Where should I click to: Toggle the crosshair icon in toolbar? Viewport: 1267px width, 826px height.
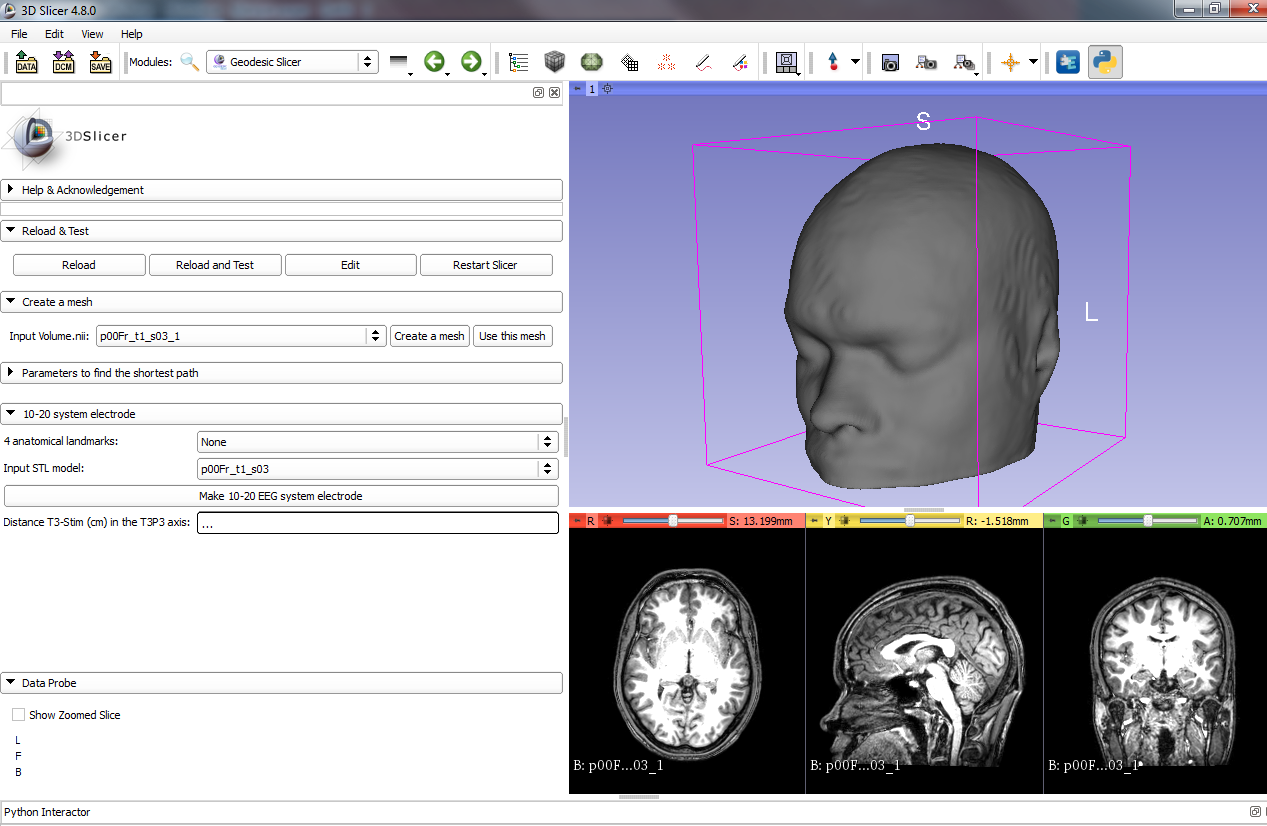pyautogui.click(x=1010, y=62)
